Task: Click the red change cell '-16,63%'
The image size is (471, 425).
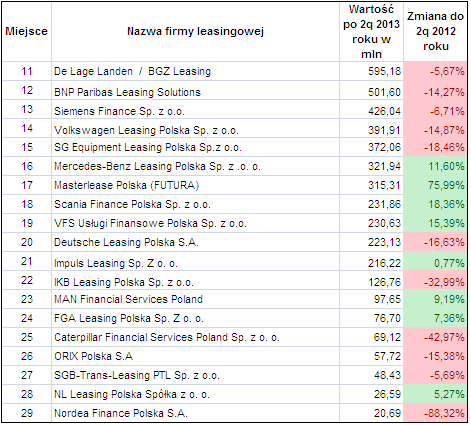Action: tap(435, 242)
